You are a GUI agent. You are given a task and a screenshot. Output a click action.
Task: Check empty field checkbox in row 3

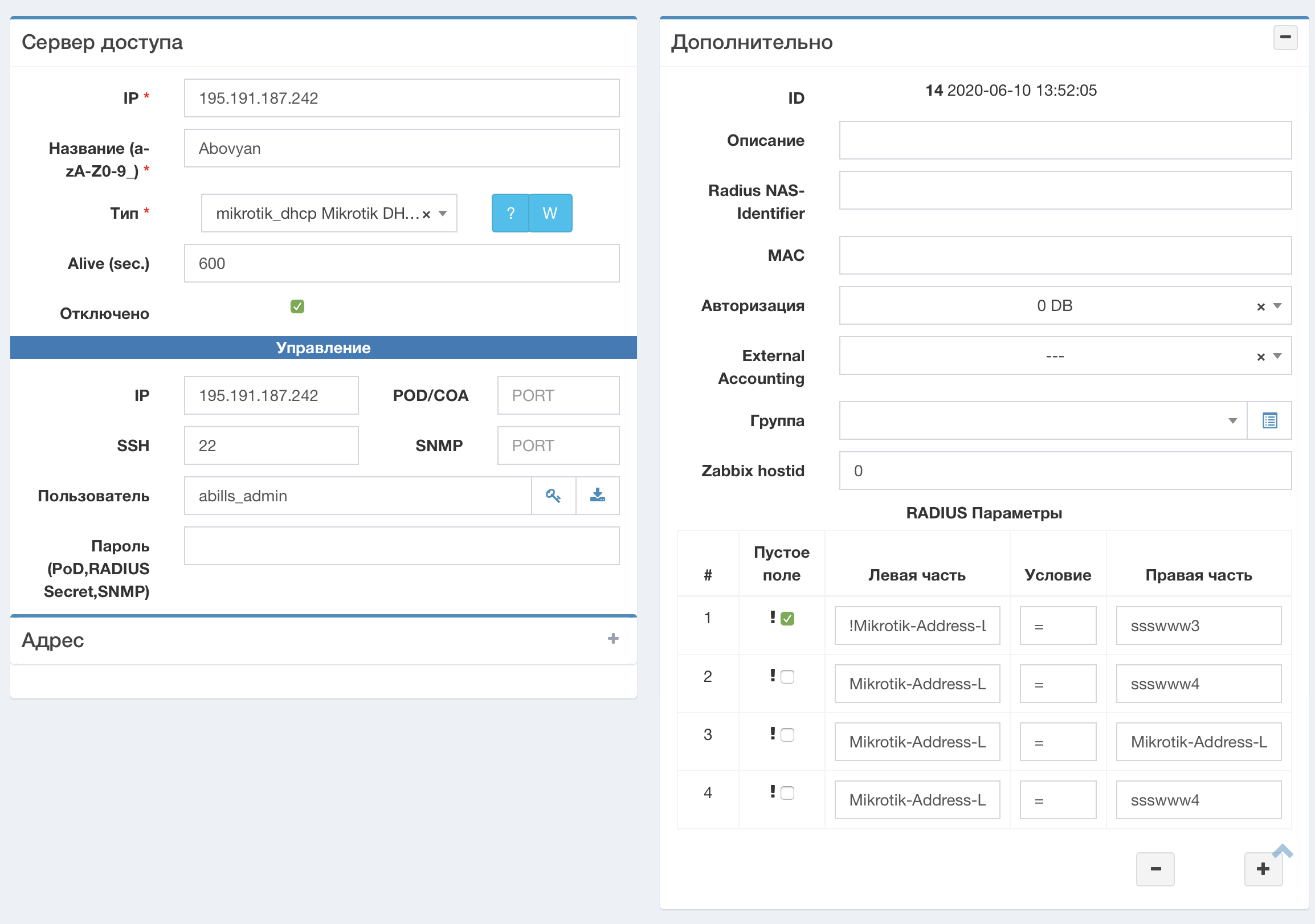pyautogui.click(x=787, y=735)
